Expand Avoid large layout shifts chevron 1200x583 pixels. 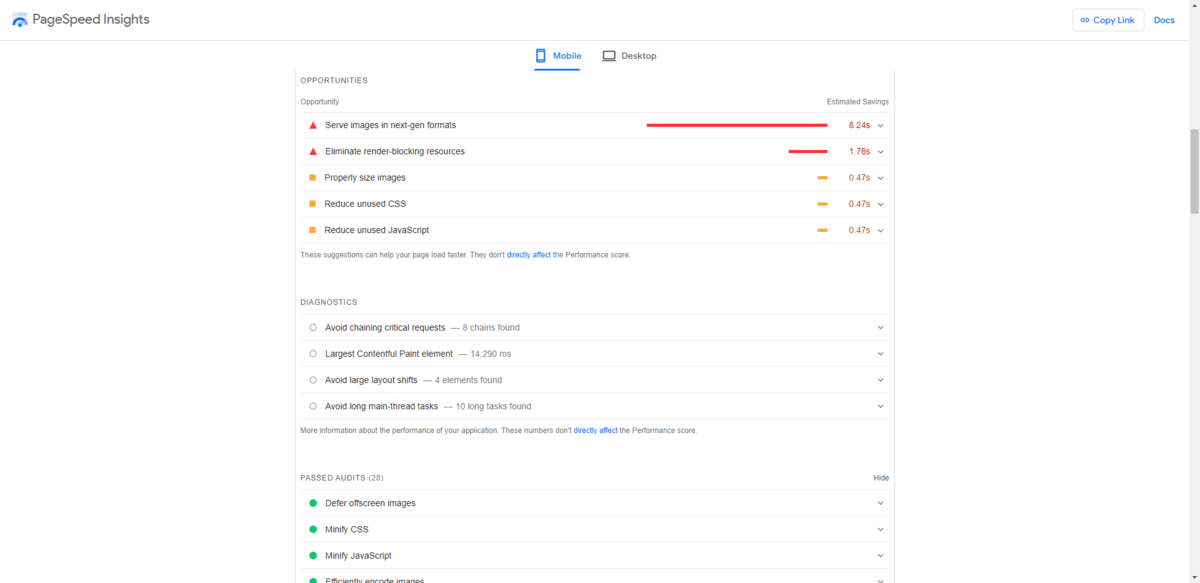[881, 380]
